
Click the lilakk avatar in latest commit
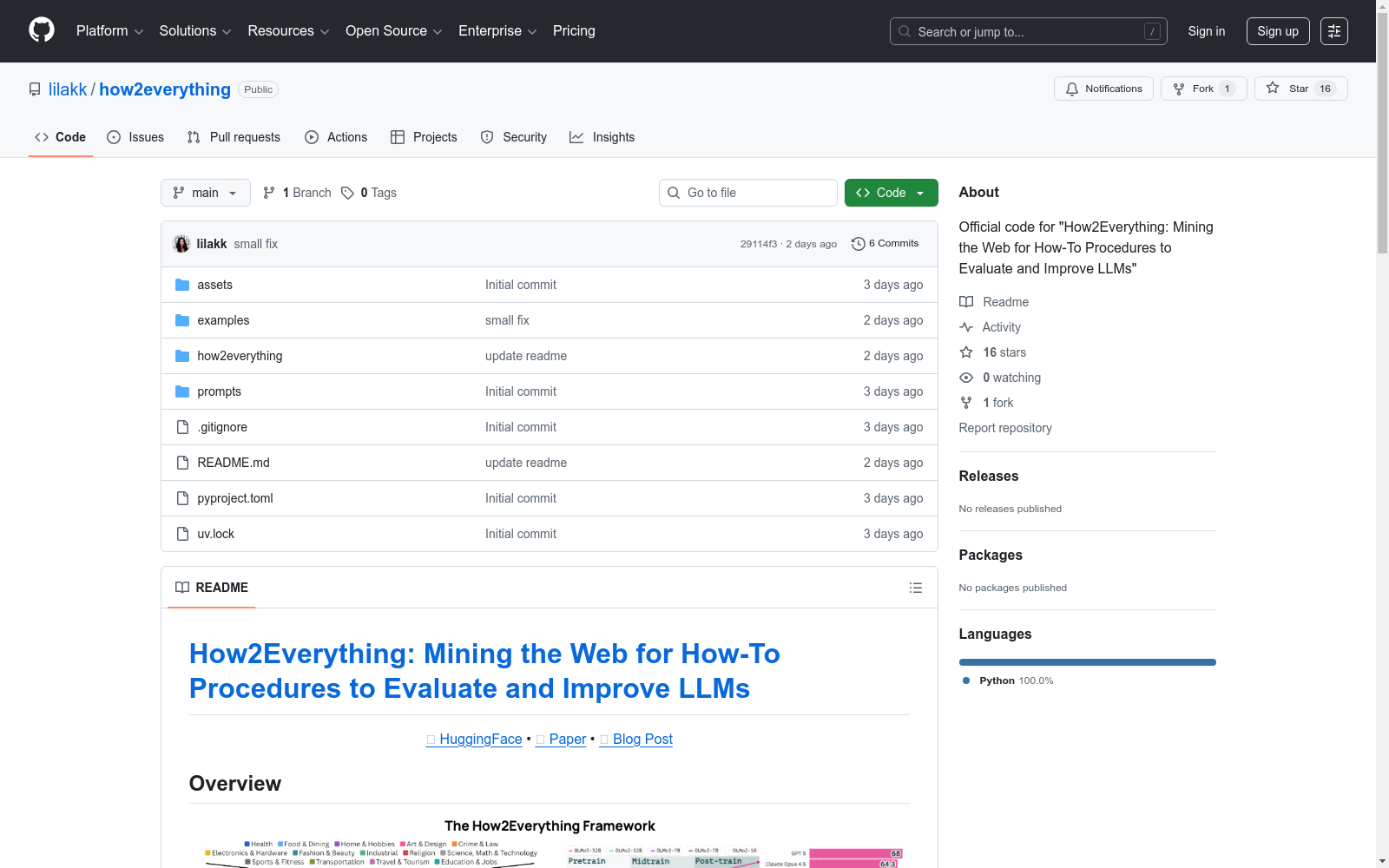(181, 244)
